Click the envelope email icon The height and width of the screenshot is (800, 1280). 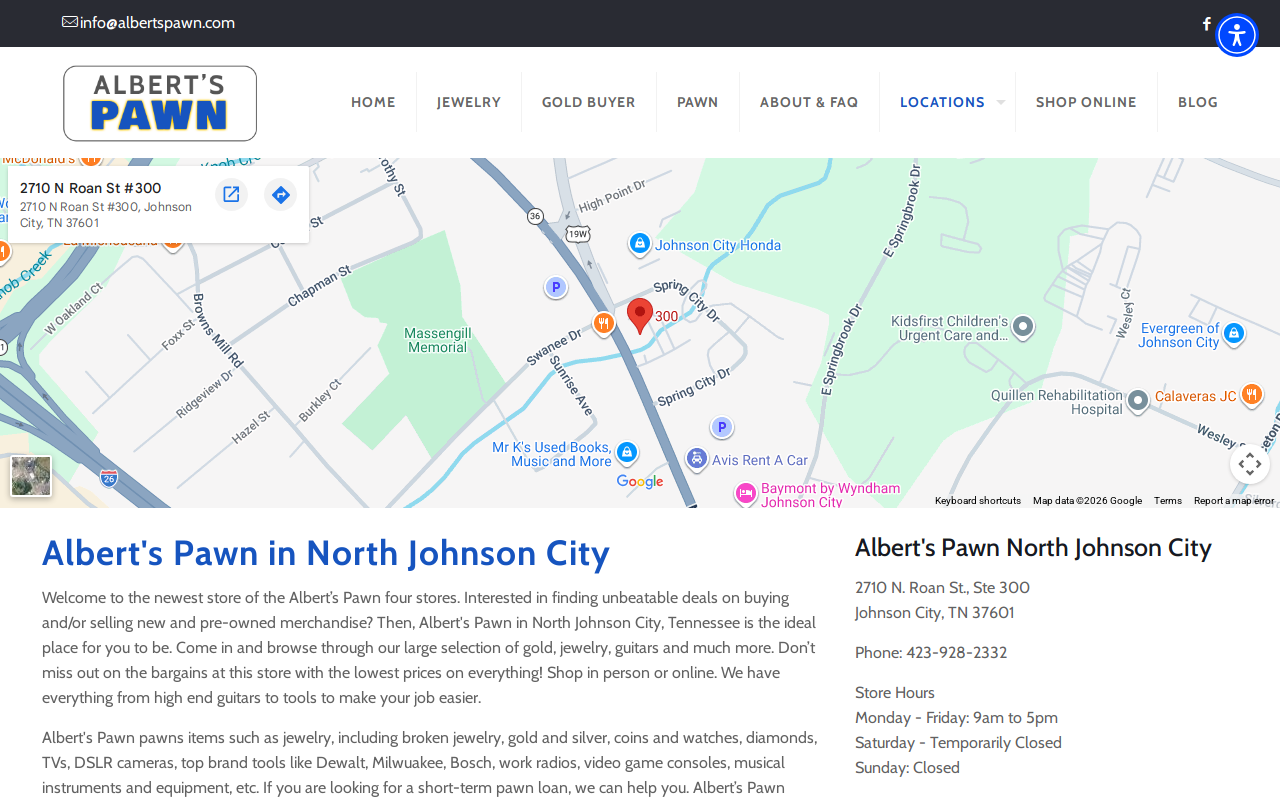[x=70, y=22]
